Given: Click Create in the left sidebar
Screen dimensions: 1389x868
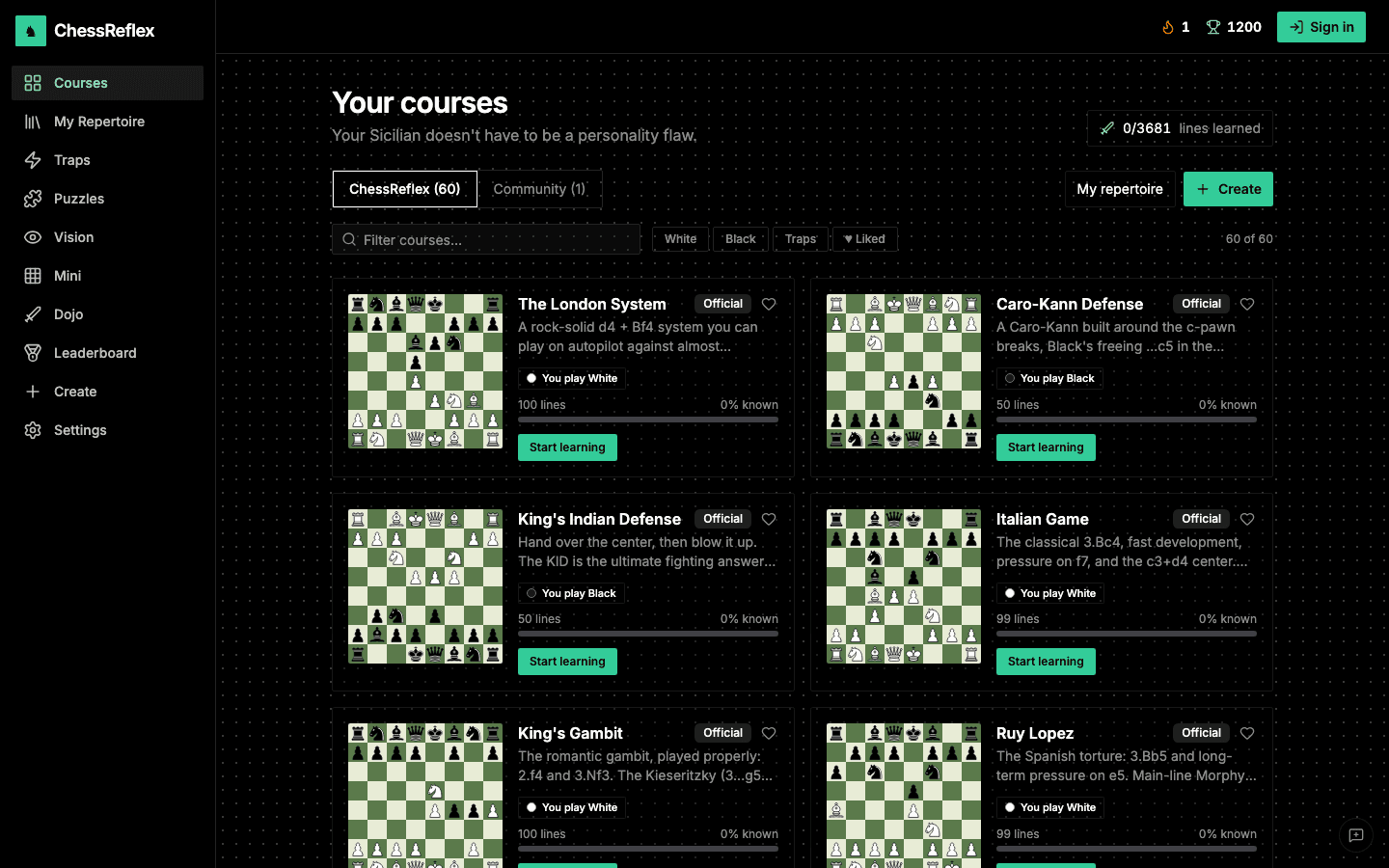Looking at the screenshot, I should (x=107, y=392).
